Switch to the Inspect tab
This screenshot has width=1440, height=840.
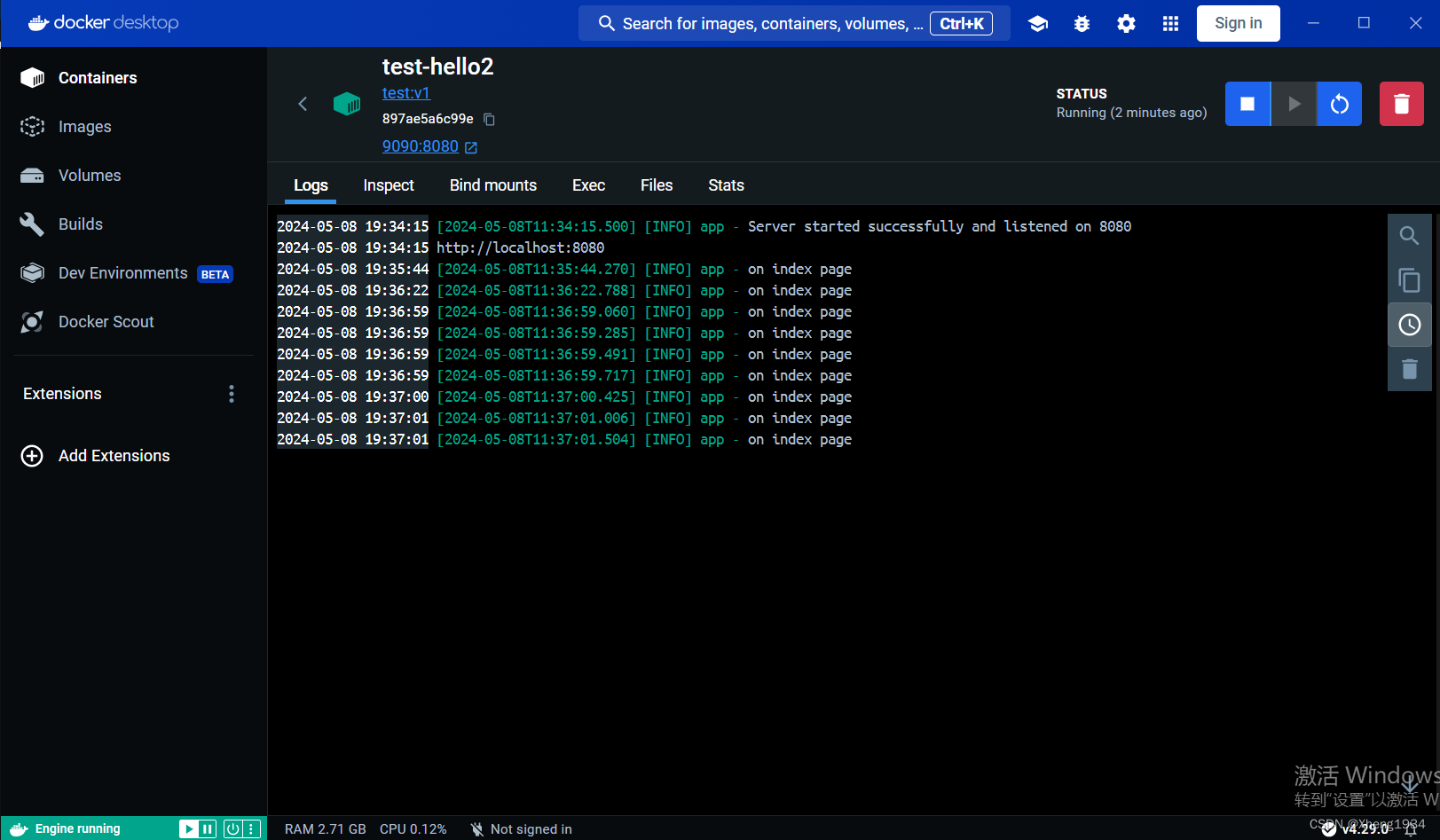click(x=388, y=184)
